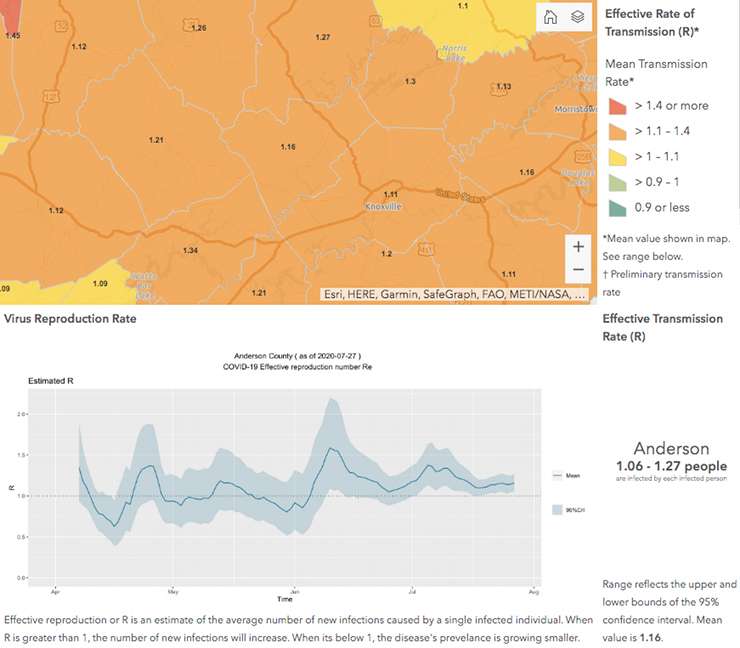
Task: Click the Morristown label on the map
Action: tap(575, 108)
